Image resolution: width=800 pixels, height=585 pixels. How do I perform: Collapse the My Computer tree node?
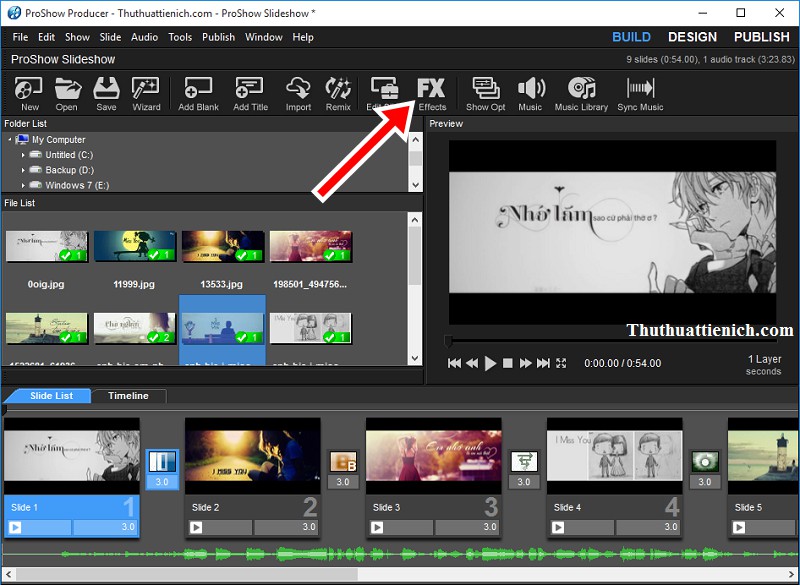coord(9,140)
